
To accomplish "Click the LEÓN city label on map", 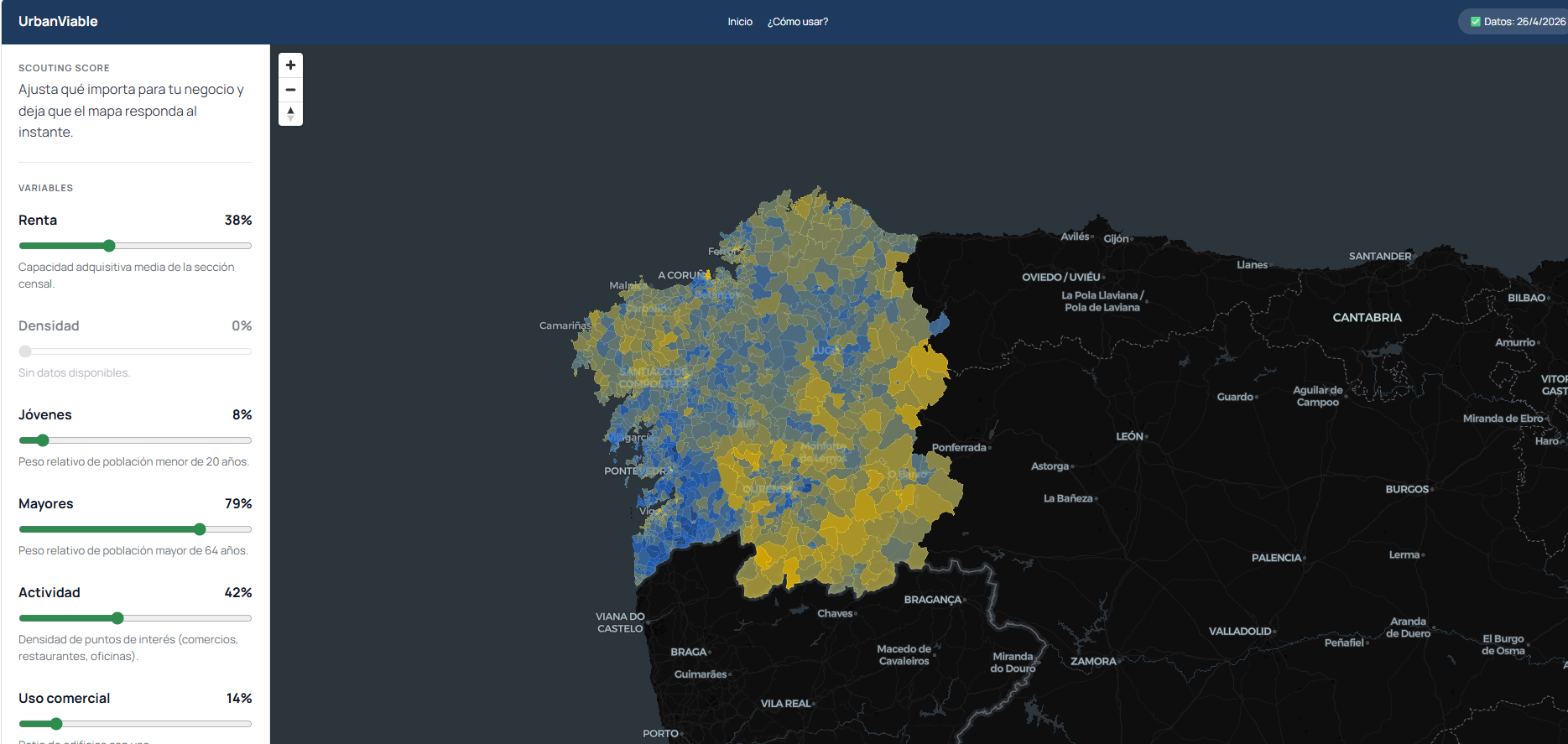I will pyautogui.click(x=1129, y=436).
